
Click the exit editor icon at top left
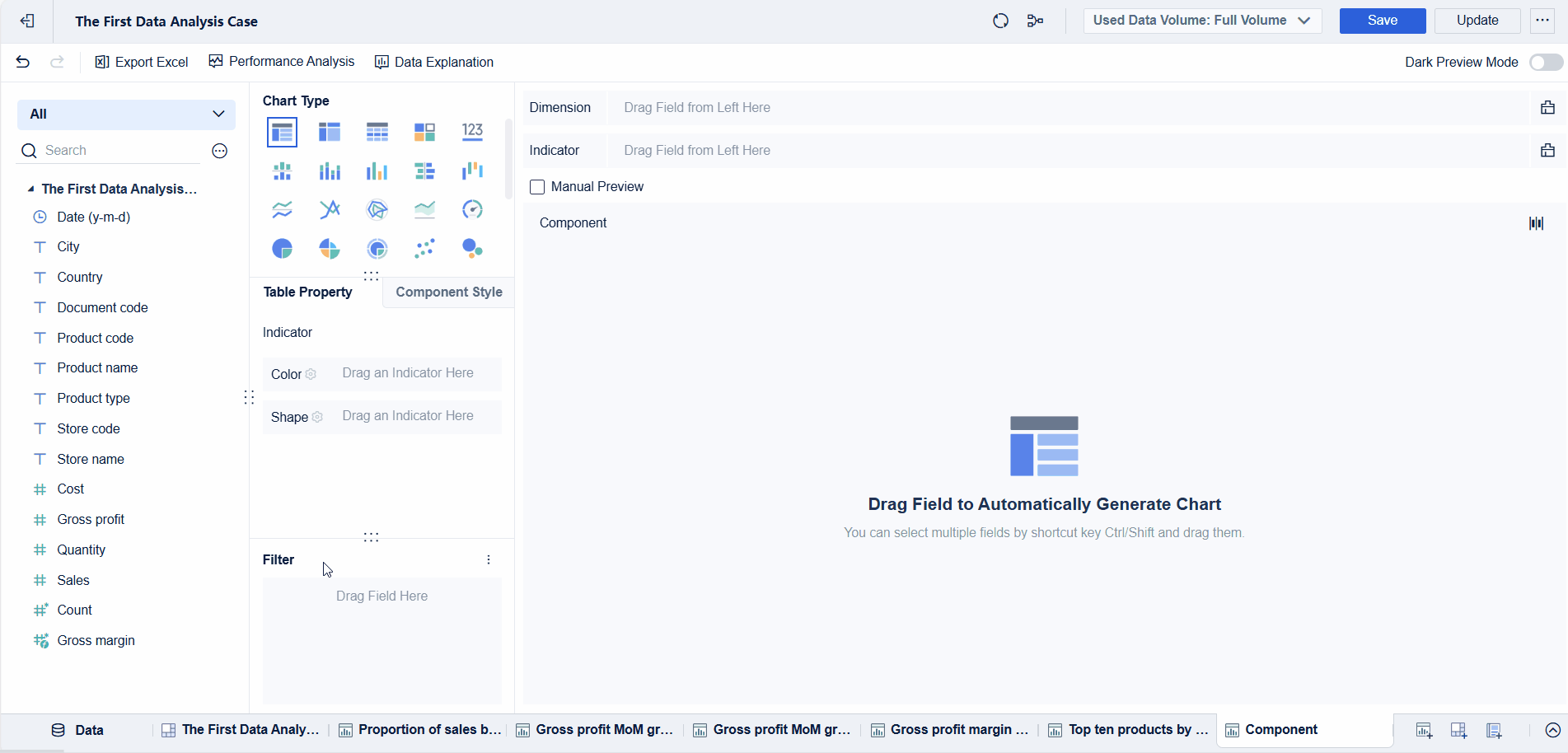click(x=27, y=21)
